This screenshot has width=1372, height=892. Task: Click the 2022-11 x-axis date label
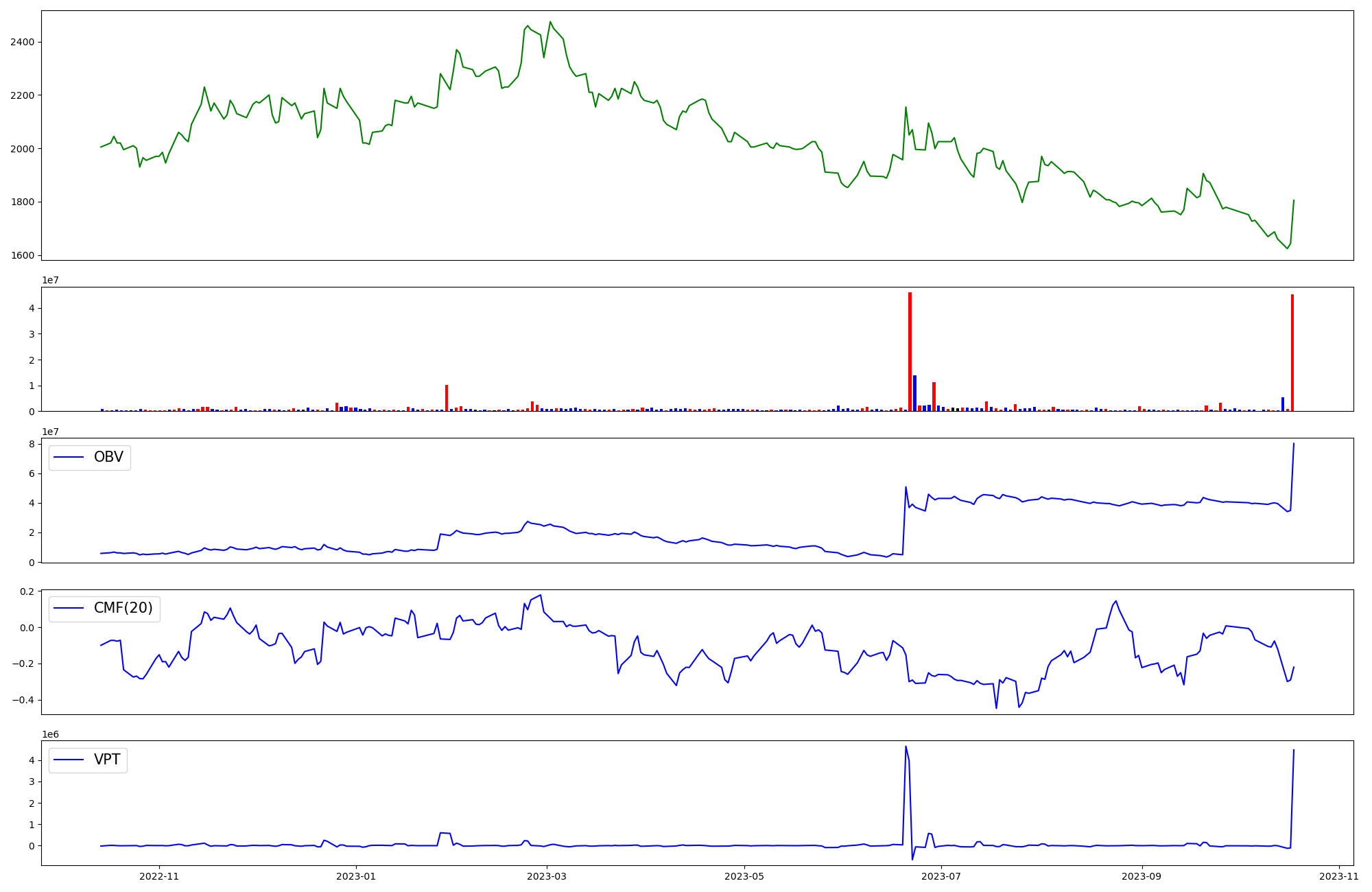[x=159, y=876]
